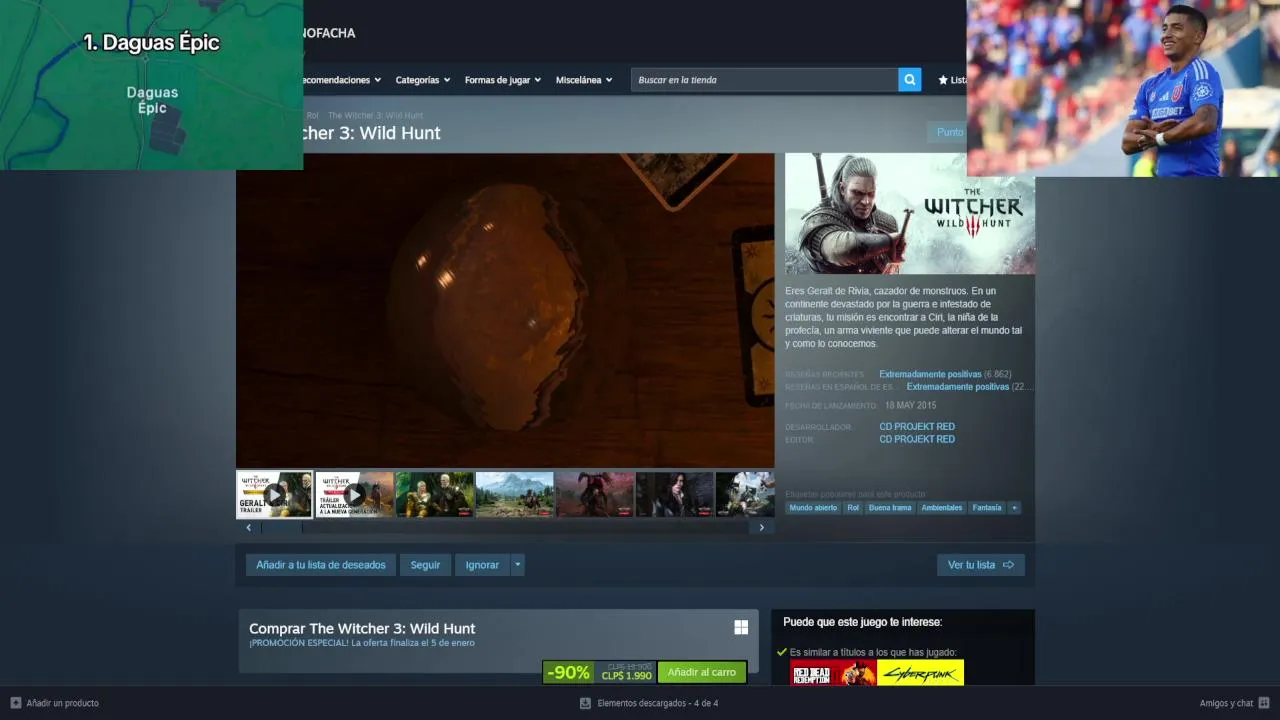The image size is (1280, 720).
Task: Click the Mundo abierto tag
Action: [x=813, y=508]
